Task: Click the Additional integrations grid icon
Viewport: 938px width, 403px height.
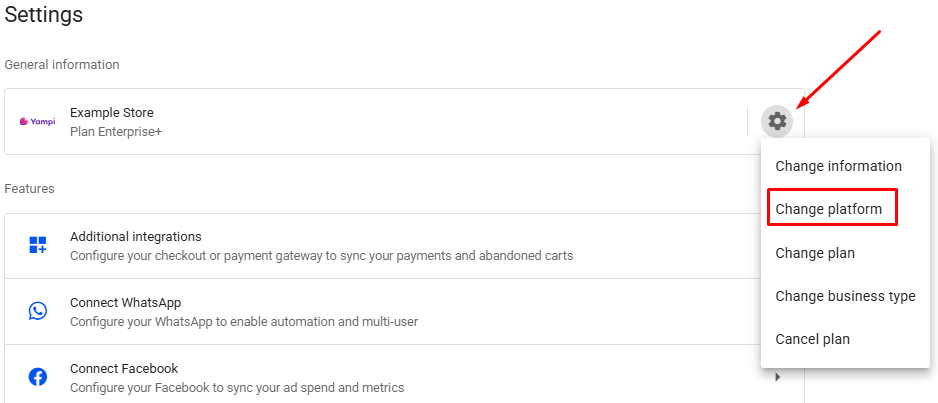Action: click(x=38, y=246)
